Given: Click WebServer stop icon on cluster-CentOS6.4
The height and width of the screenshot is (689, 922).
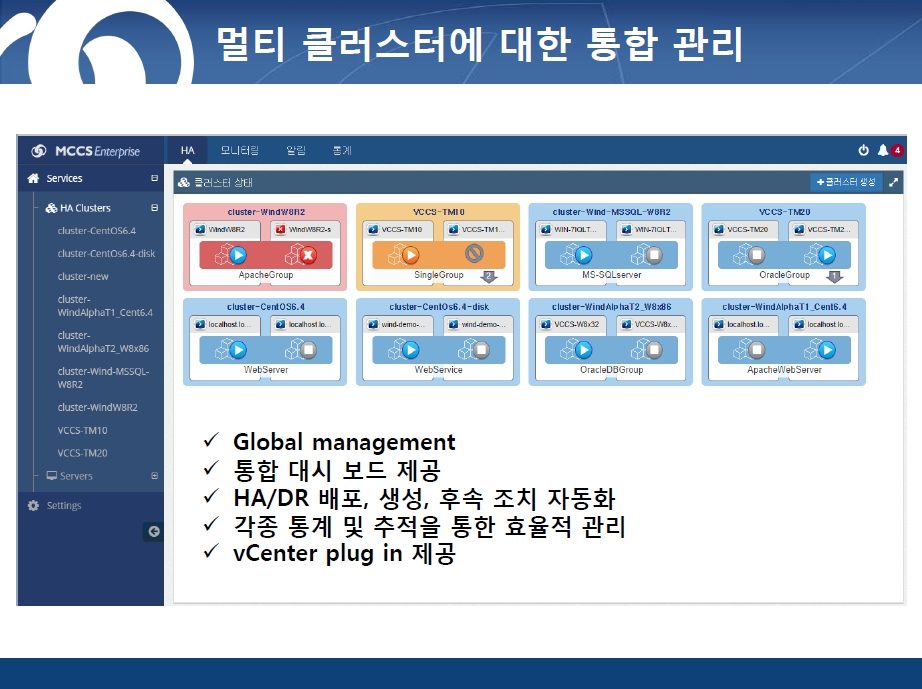Looking at the screenshot, I should 308,350.
